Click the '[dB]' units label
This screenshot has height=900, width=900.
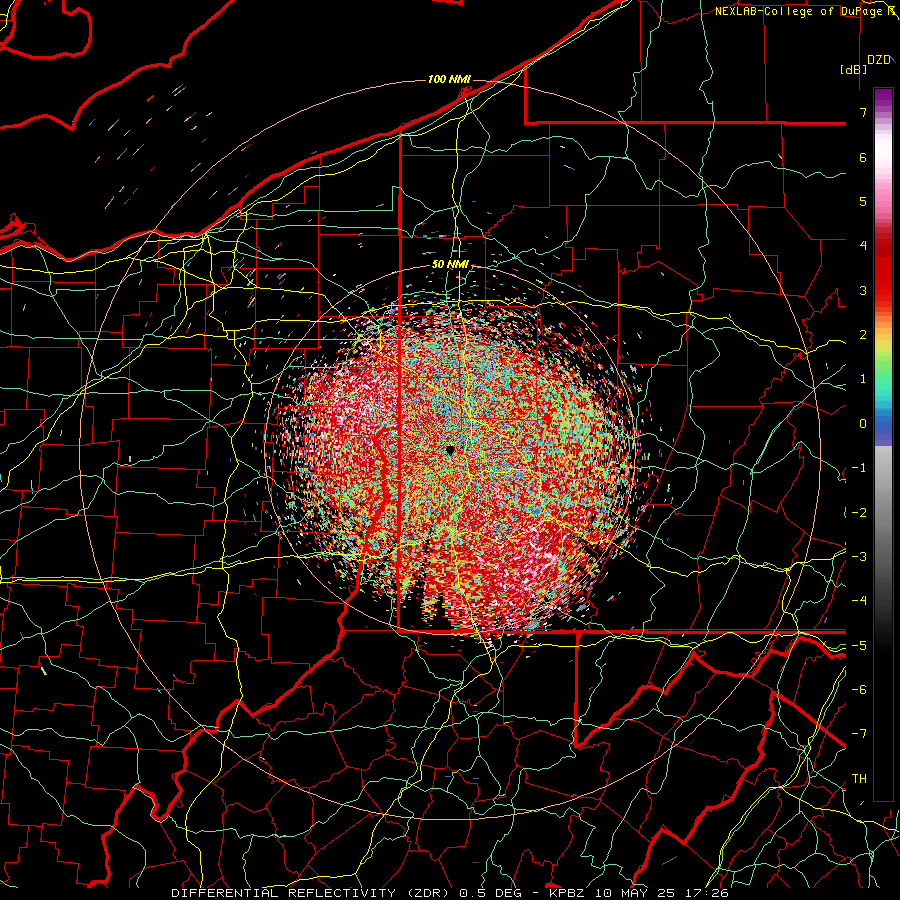point(853,69)
